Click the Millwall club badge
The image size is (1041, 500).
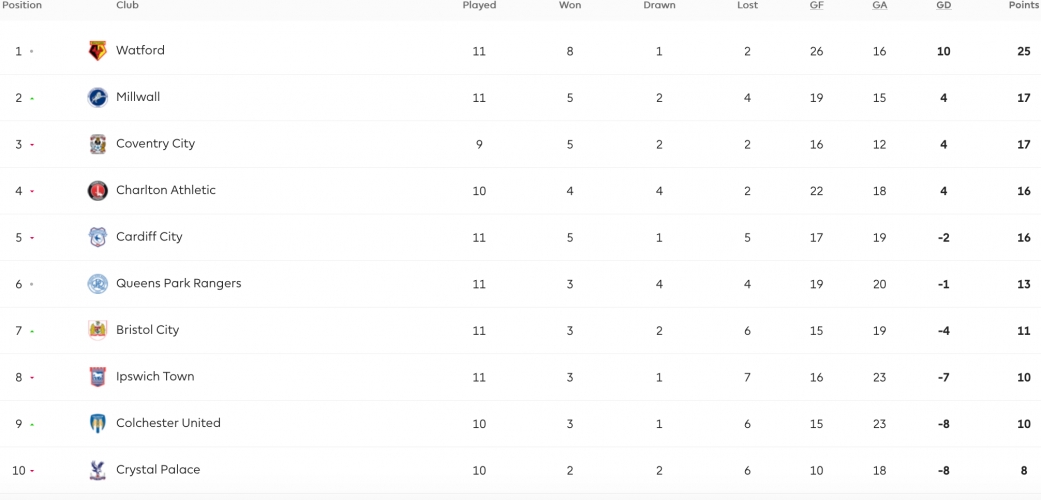pyautogui.click(x=98, y=98)
